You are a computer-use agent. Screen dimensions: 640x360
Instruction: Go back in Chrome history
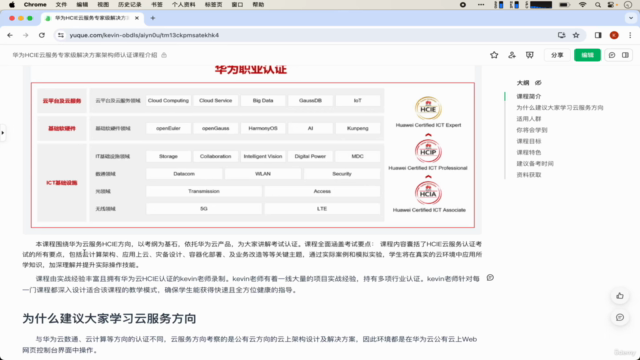(10, 36)
